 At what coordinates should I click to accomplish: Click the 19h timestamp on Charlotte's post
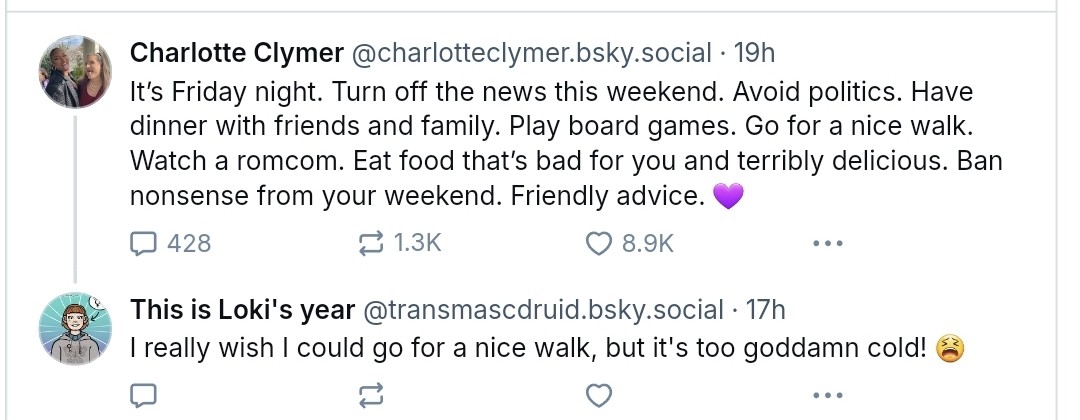click(x=755, y=52)
